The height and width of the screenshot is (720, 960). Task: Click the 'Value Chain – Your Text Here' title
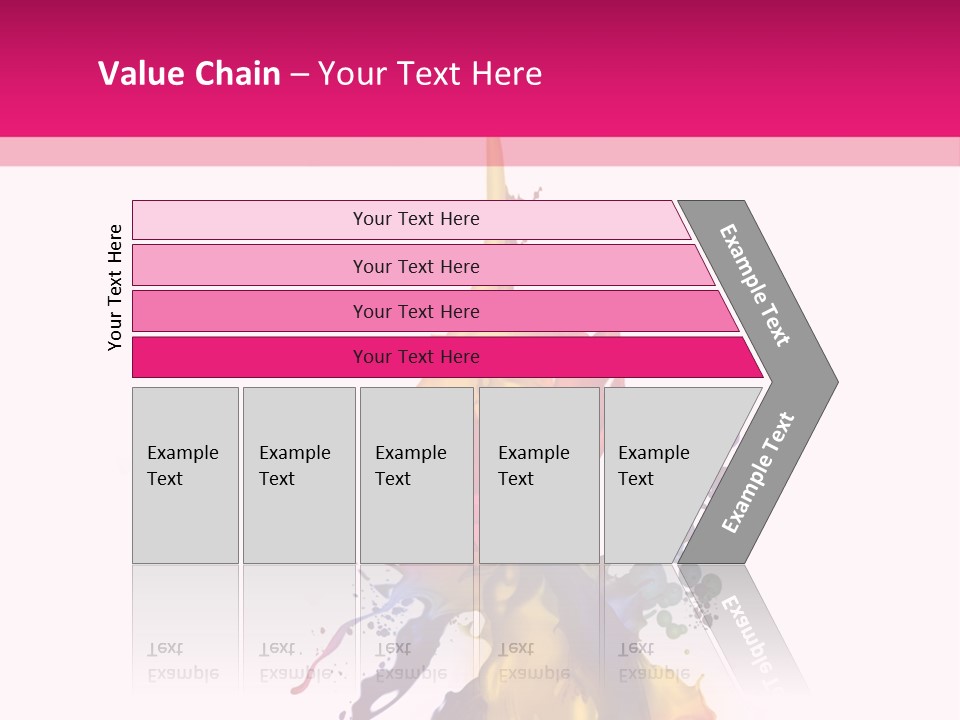click(320, 74)
